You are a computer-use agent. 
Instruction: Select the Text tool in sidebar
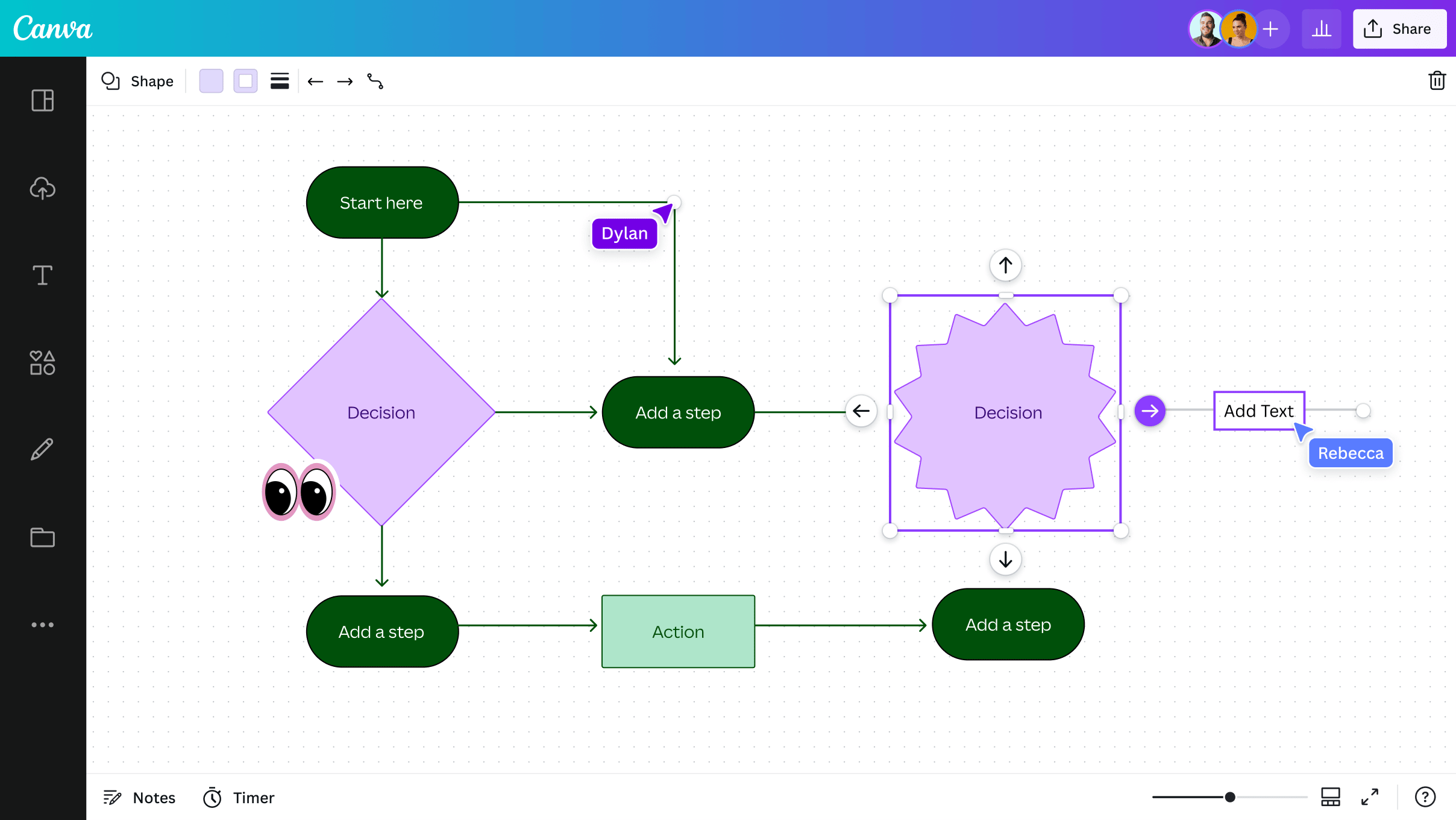point(43,275)
